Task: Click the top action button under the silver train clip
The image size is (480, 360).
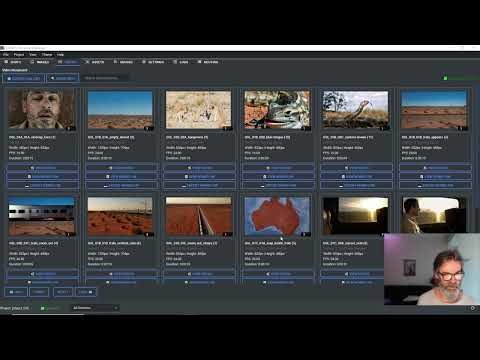Action: [x=43, y=274]
